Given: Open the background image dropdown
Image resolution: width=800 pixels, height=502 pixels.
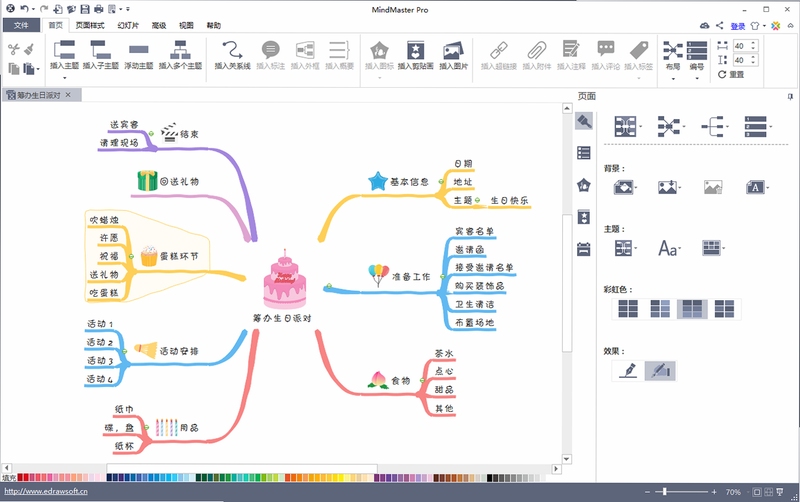Looking at the screenshot, I should 669,187.
